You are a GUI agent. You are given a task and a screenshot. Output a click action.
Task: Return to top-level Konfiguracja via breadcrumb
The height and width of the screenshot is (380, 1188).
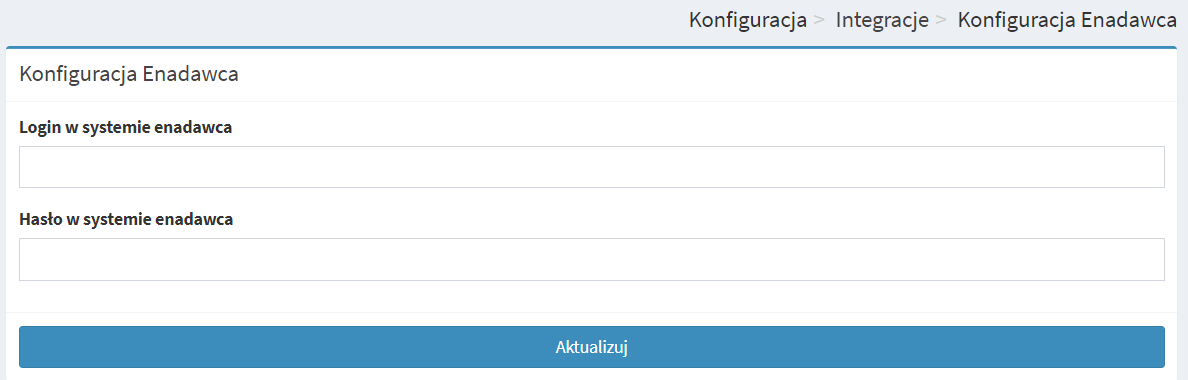747,20
